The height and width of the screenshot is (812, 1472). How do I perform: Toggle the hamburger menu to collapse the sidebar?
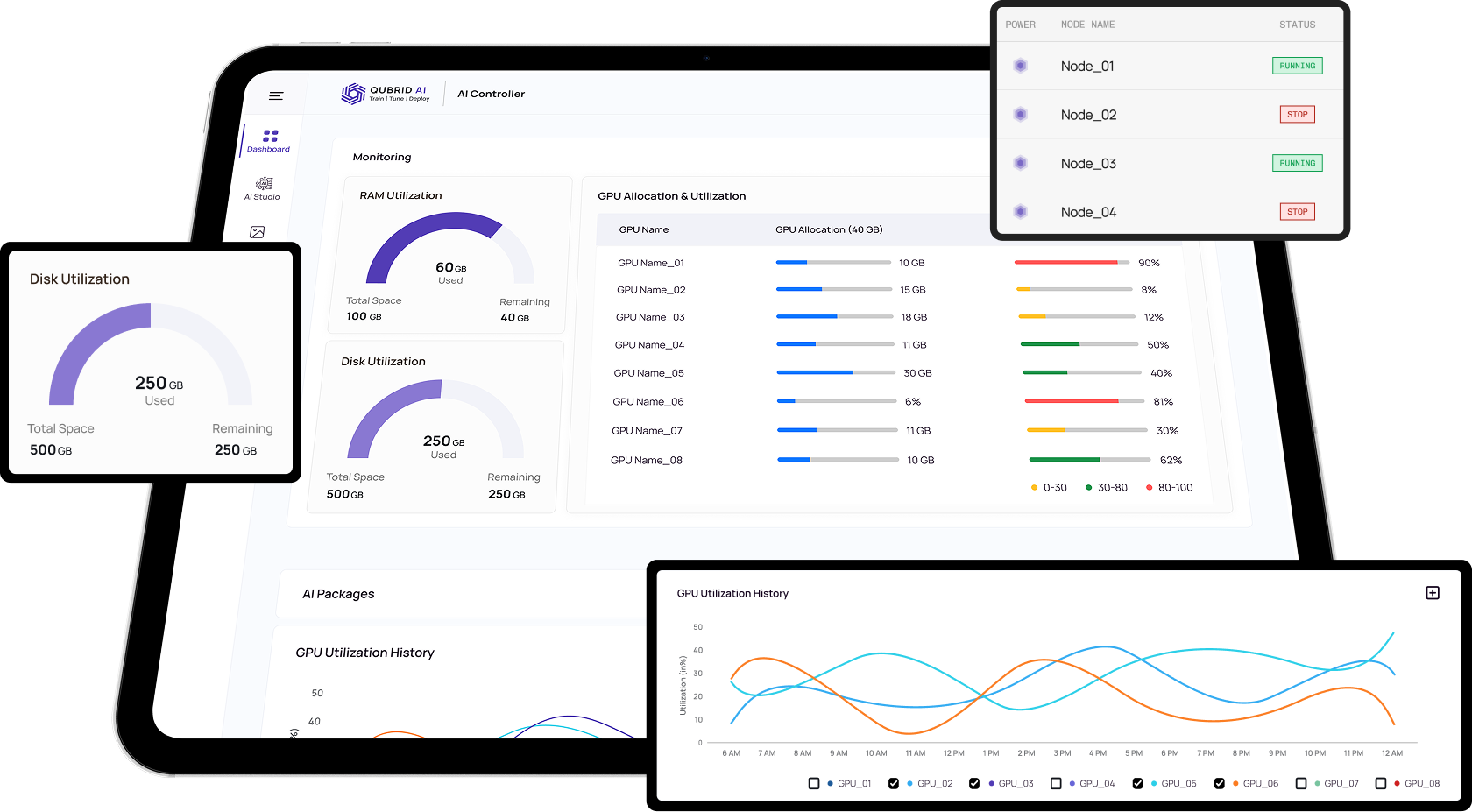pos(276,96)
